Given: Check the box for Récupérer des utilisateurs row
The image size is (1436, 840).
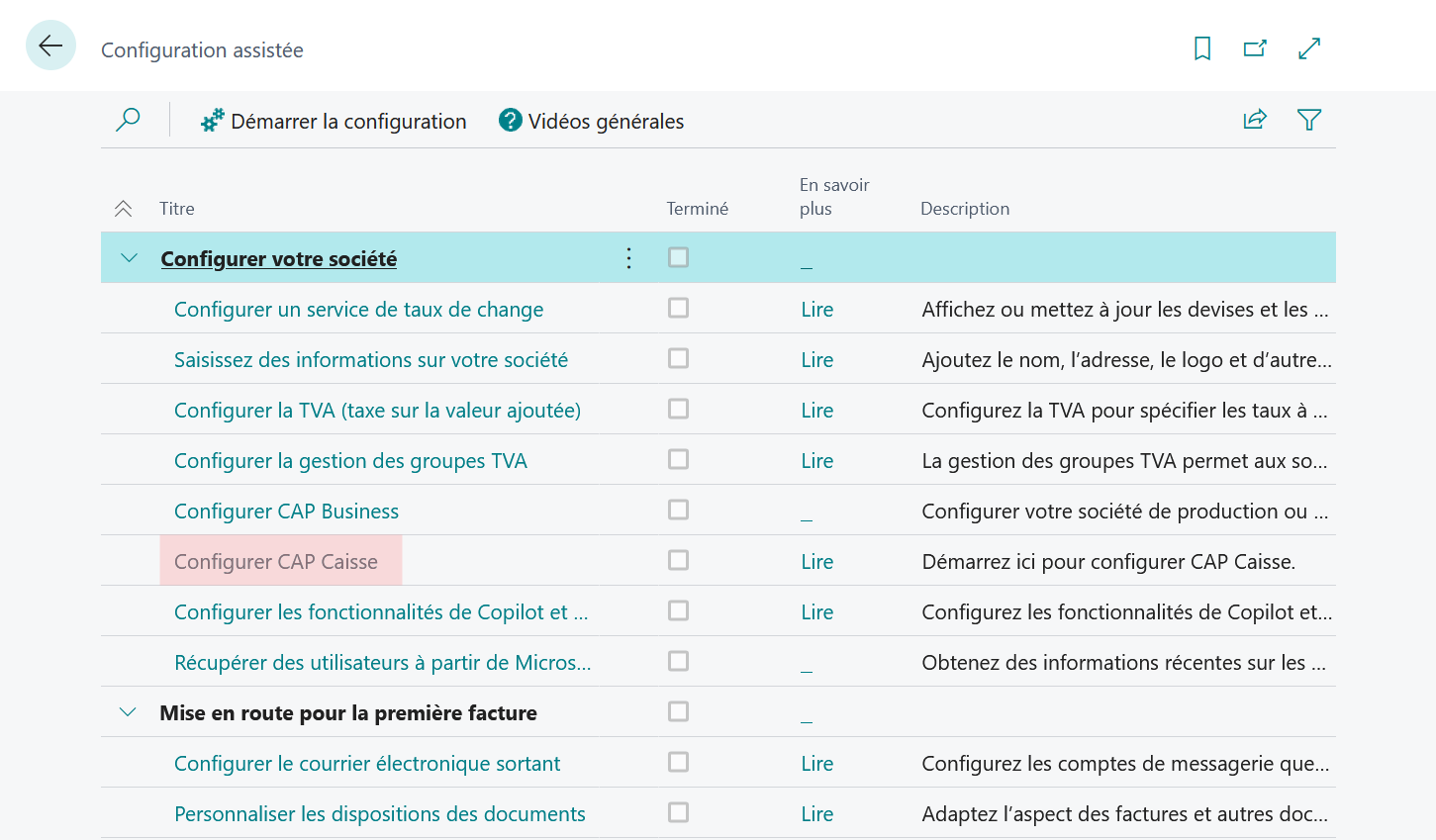Looking at the screenshot, I should (x=678, y=661).
